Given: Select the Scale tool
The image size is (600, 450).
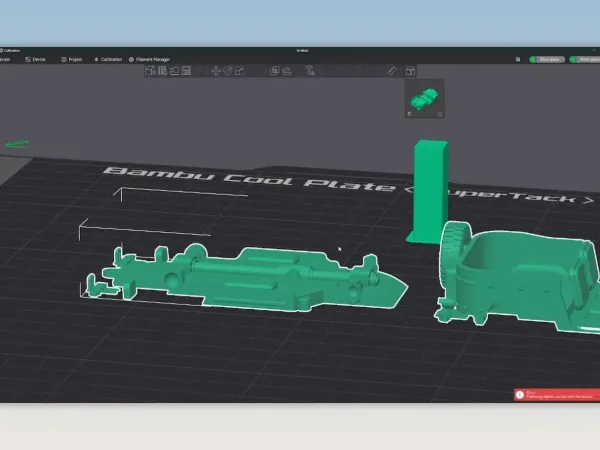Looking at the screenshot, I should (240, 71).
